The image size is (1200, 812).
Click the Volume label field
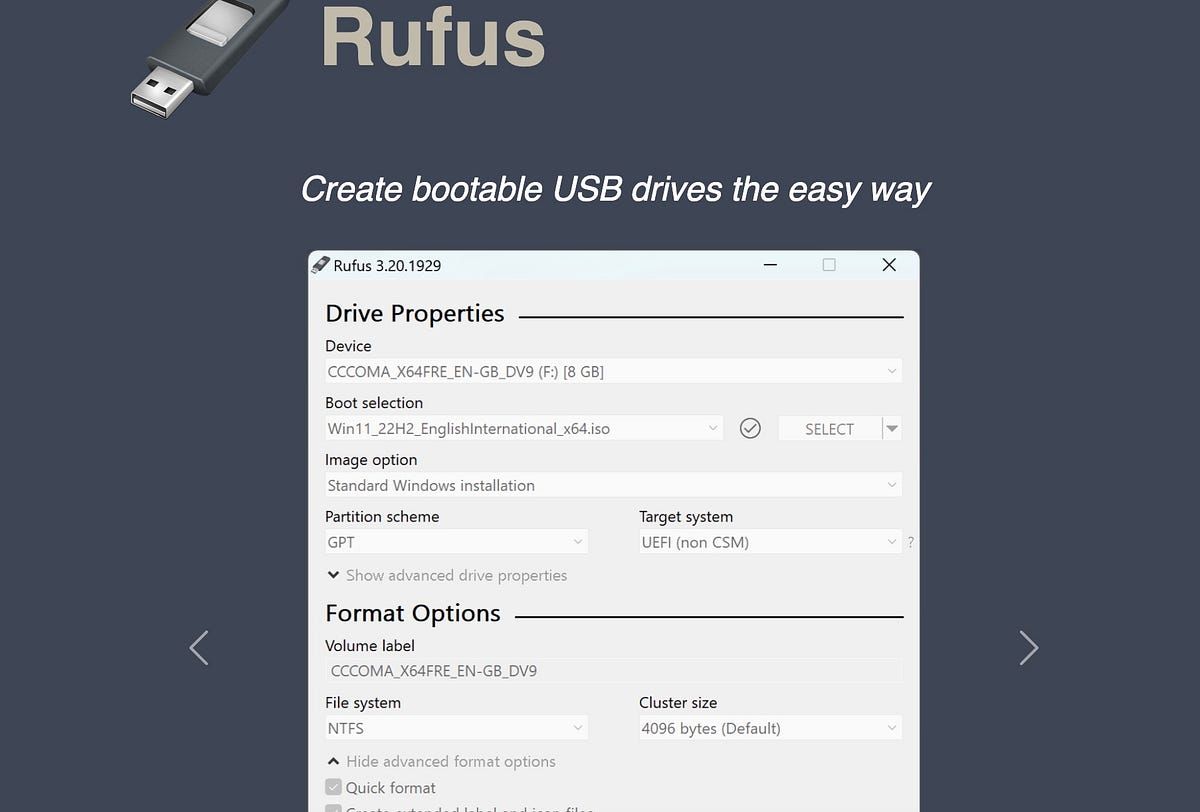[613, 671]
